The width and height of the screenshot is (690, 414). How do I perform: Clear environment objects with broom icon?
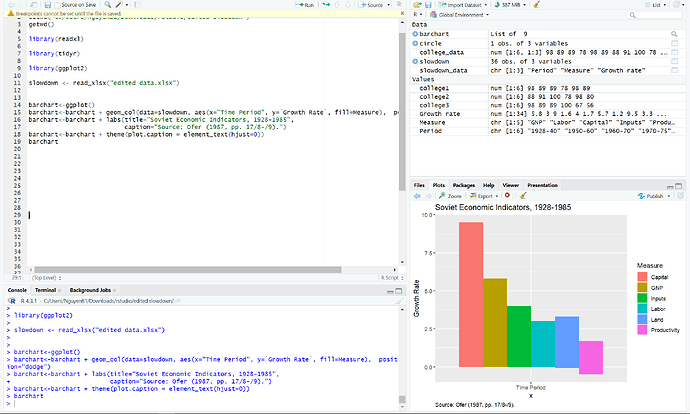536,5
